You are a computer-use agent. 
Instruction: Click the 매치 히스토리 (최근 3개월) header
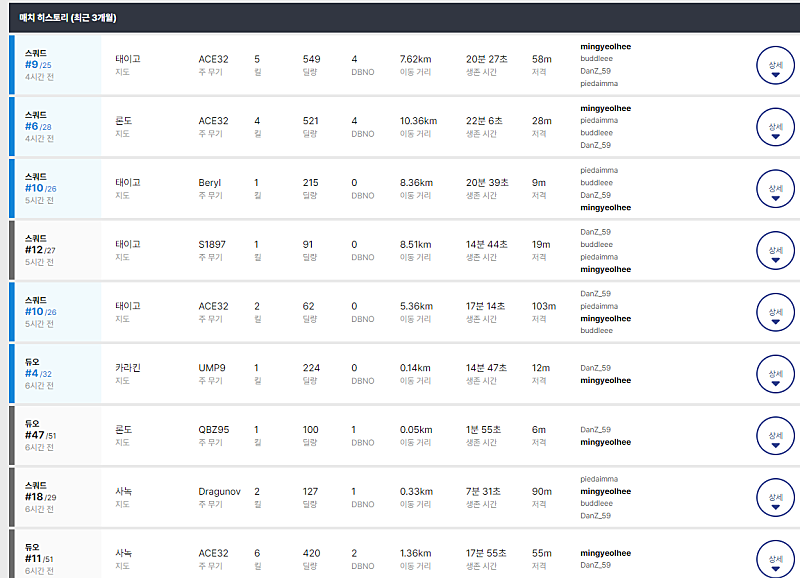[x=68, y=18]
